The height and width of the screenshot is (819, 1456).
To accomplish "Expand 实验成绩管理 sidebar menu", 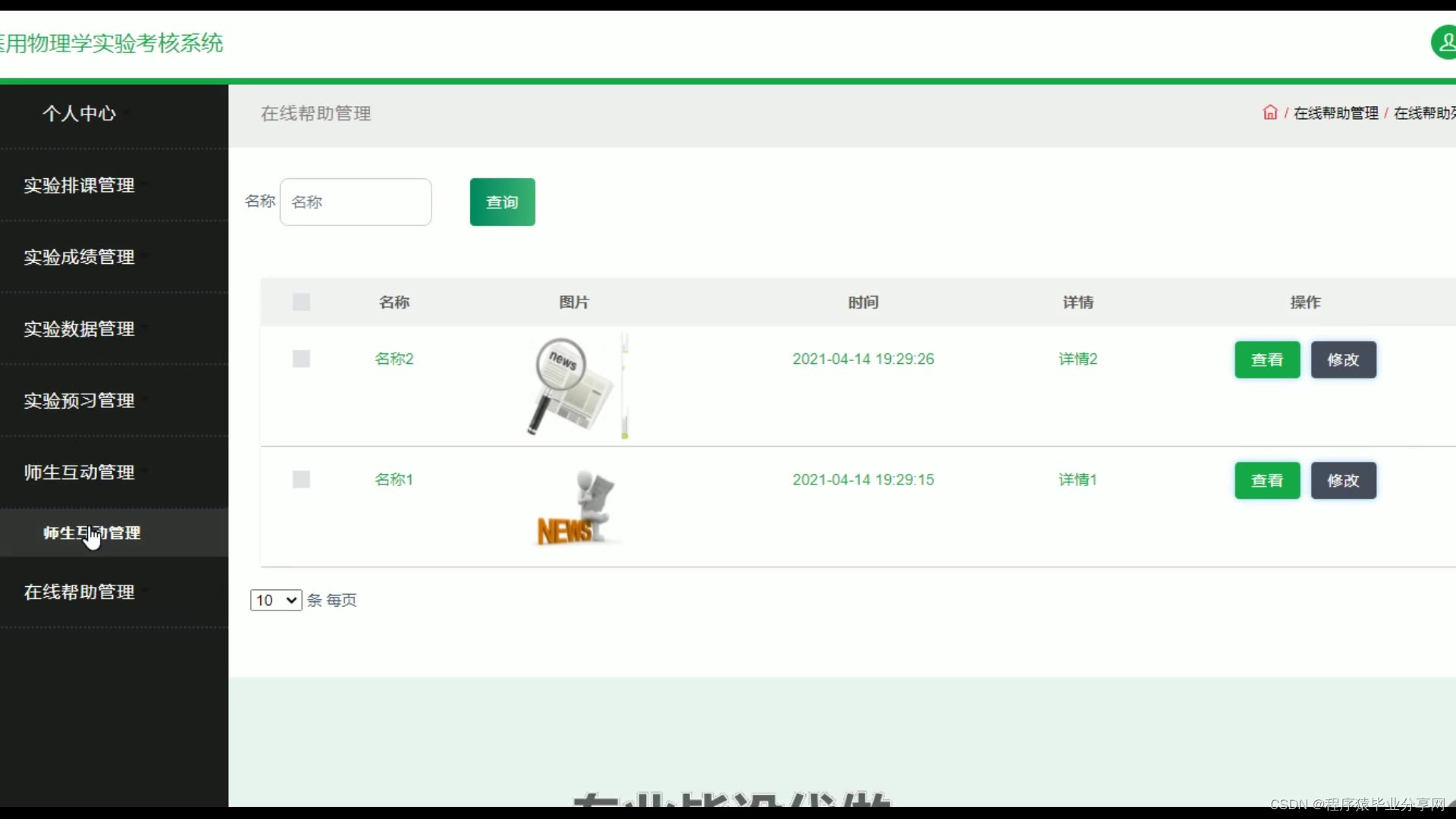I will (80, 257).
